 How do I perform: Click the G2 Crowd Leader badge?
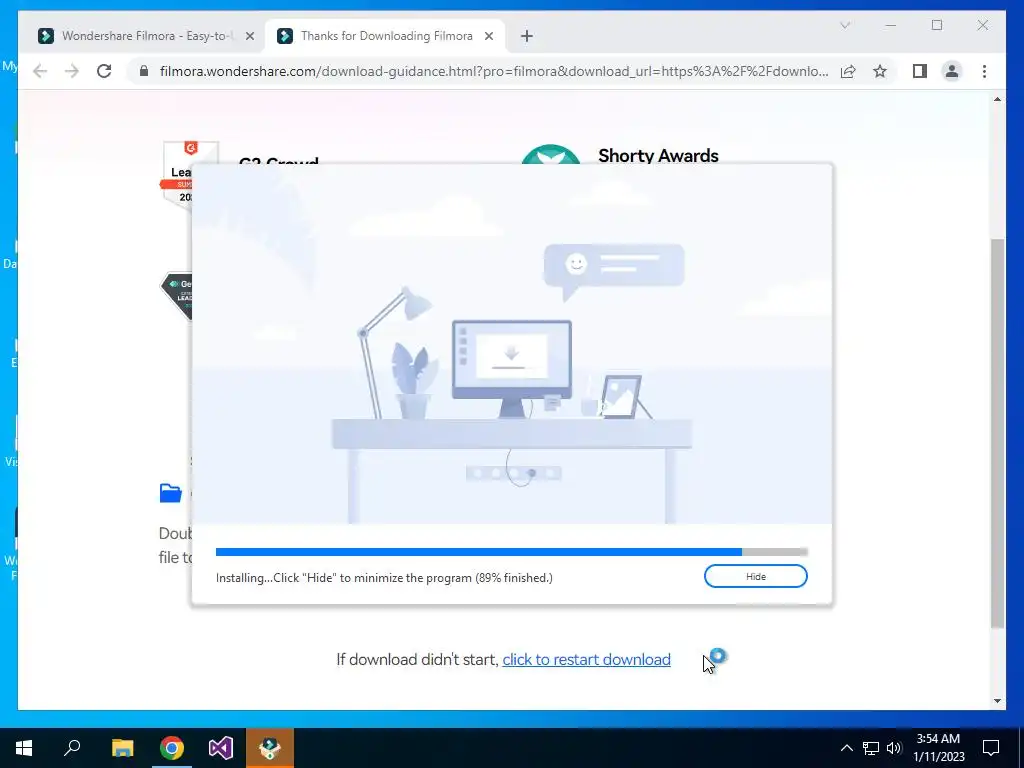tap(178, 174)
